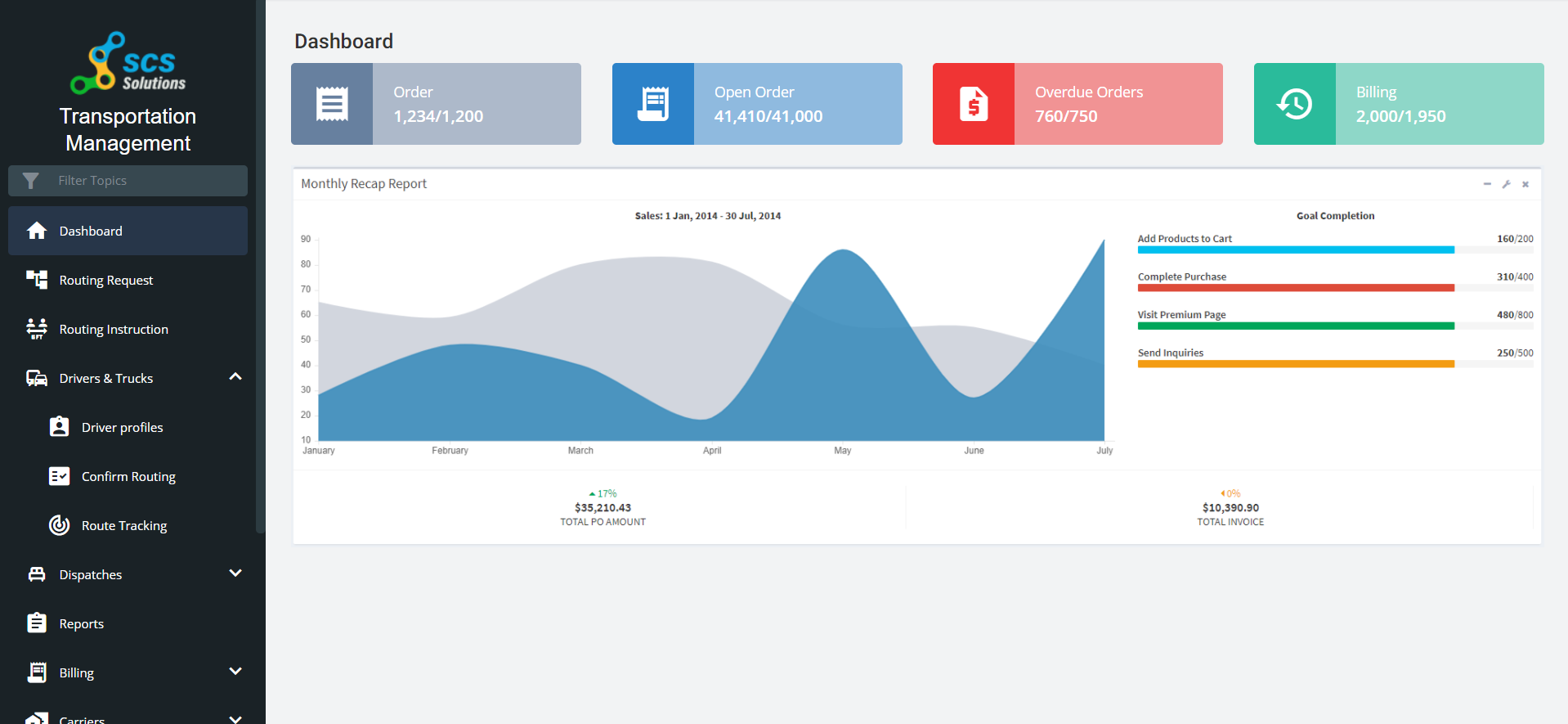The width and height of the screenshot is (1568, 724).
Task: Click the 17% increase indicator
Action: (x=603, y=494)
